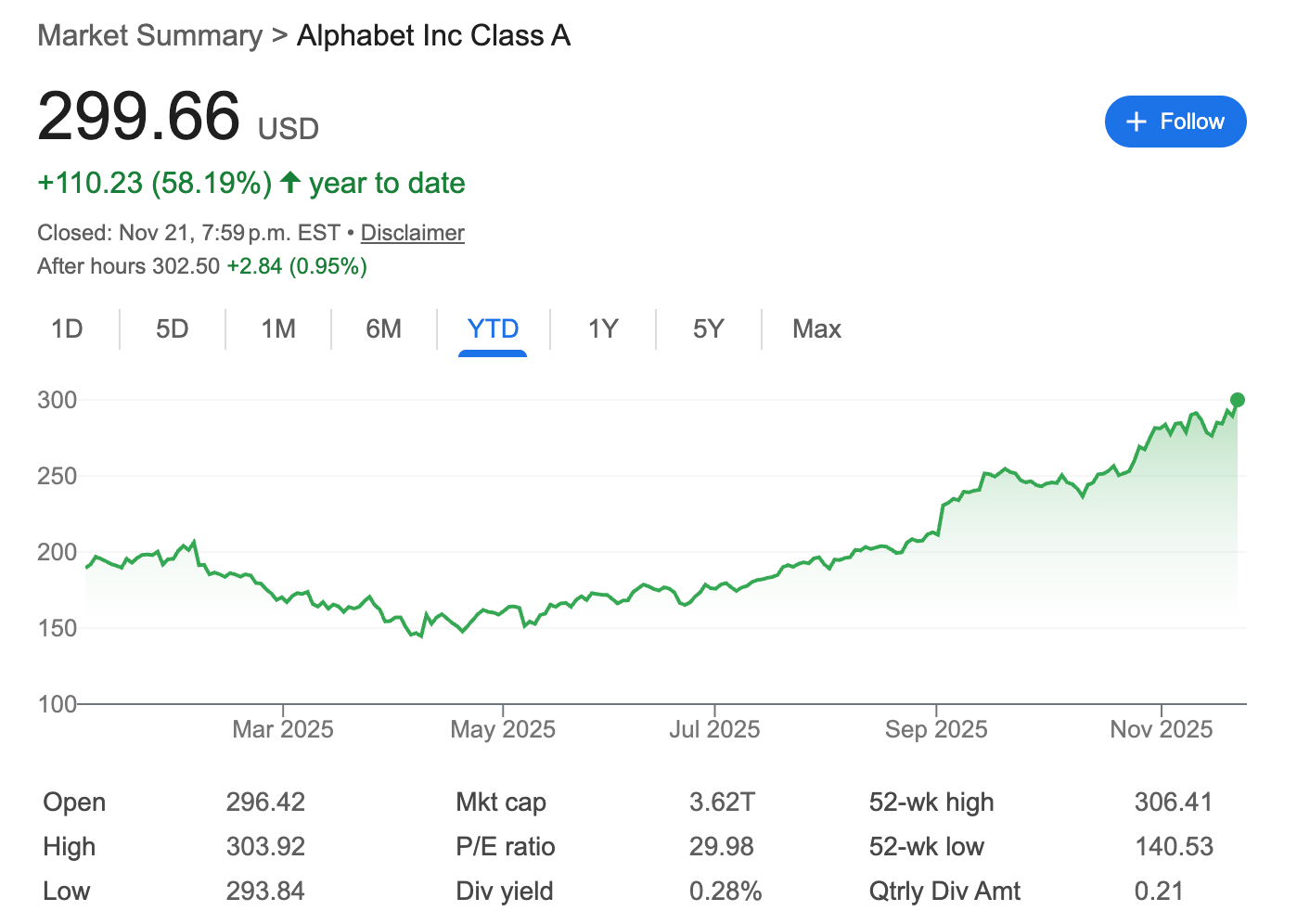1297x924 pixels.
Task: Select the 5D time range tab
Action: pyautogui.click(x=173, y=329)
